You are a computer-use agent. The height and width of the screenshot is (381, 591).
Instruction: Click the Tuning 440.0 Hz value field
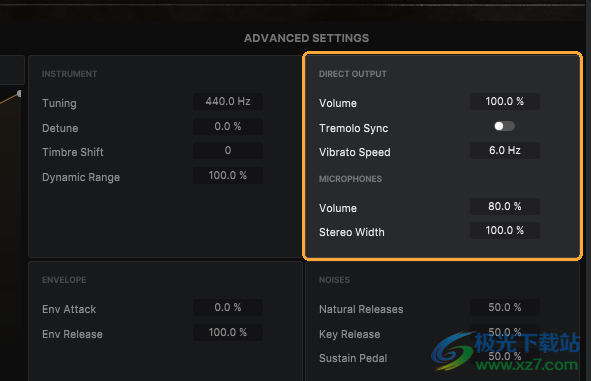pos(228,101)
